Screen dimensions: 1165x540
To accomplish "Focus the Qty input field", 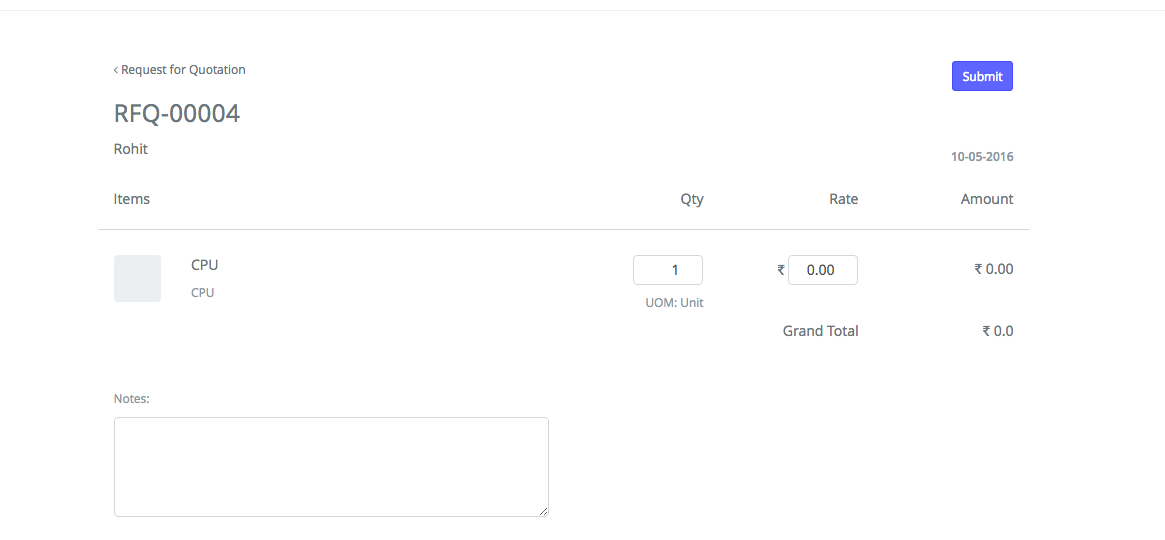I will pyautogui.click(x=668, y=270).
